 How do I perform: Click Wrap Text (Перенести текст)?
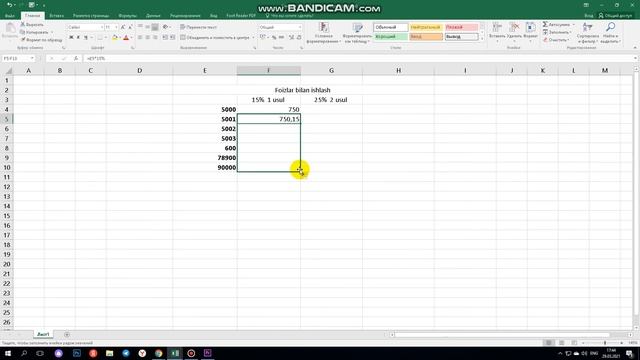click(199, 27)
